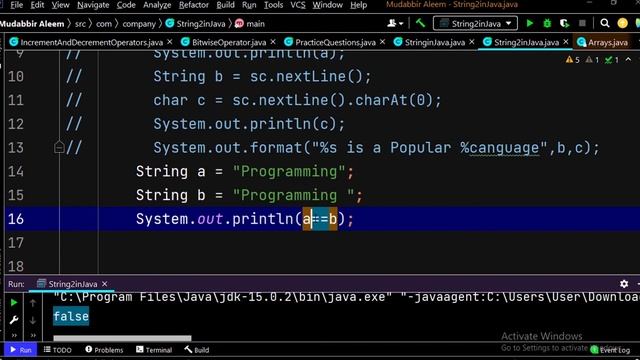Open the Terminal tool window
Screen dimensions: 640x360
154,350
